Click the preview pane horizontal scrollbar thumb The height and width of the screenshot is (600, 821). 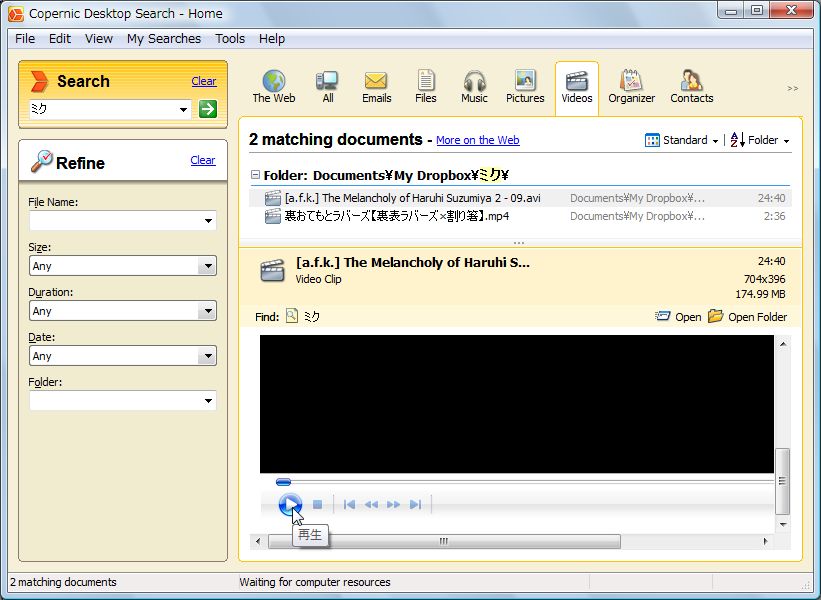(444, 541)
